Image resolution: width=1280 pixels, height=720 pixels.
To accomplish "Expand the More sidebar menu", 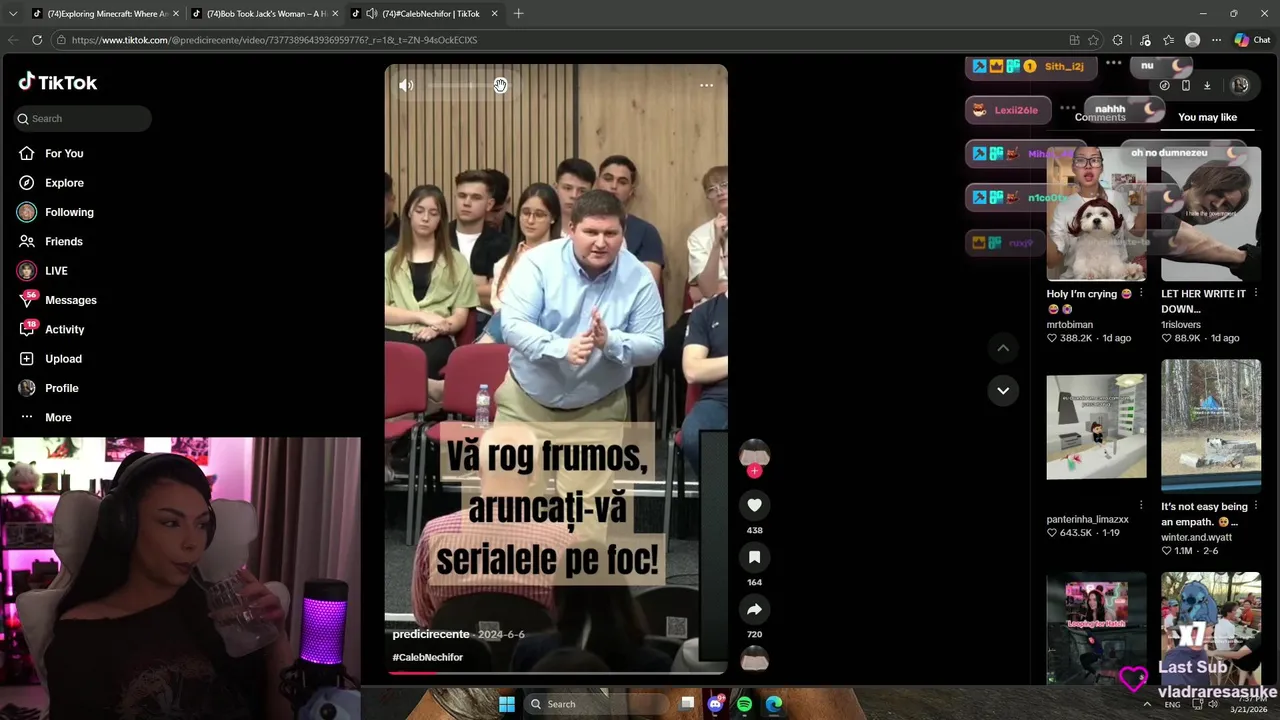I will 46,417.
